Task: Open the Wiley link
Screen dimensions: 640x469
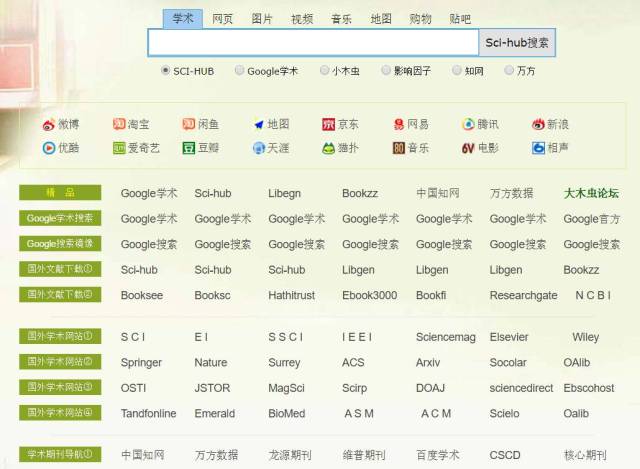Action: (586, 337)
